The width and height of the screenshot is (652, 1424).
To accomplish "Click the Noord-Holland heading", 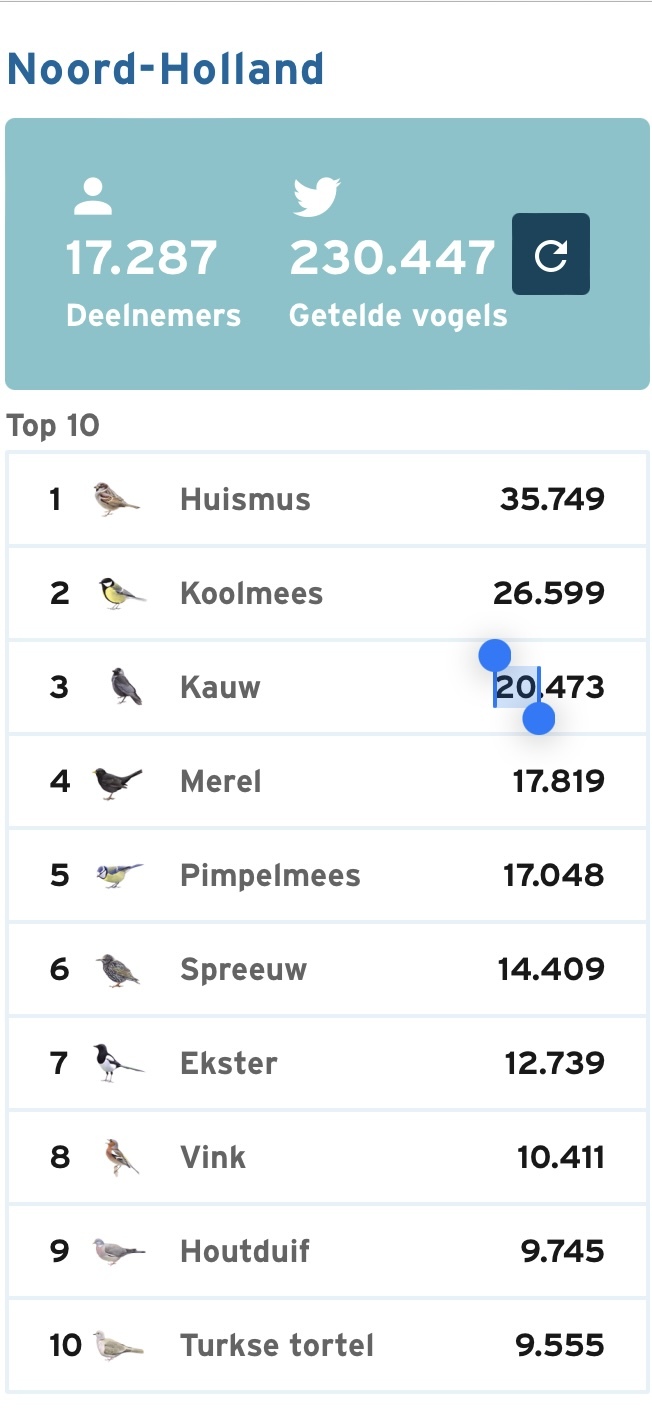I will point(165,70).
